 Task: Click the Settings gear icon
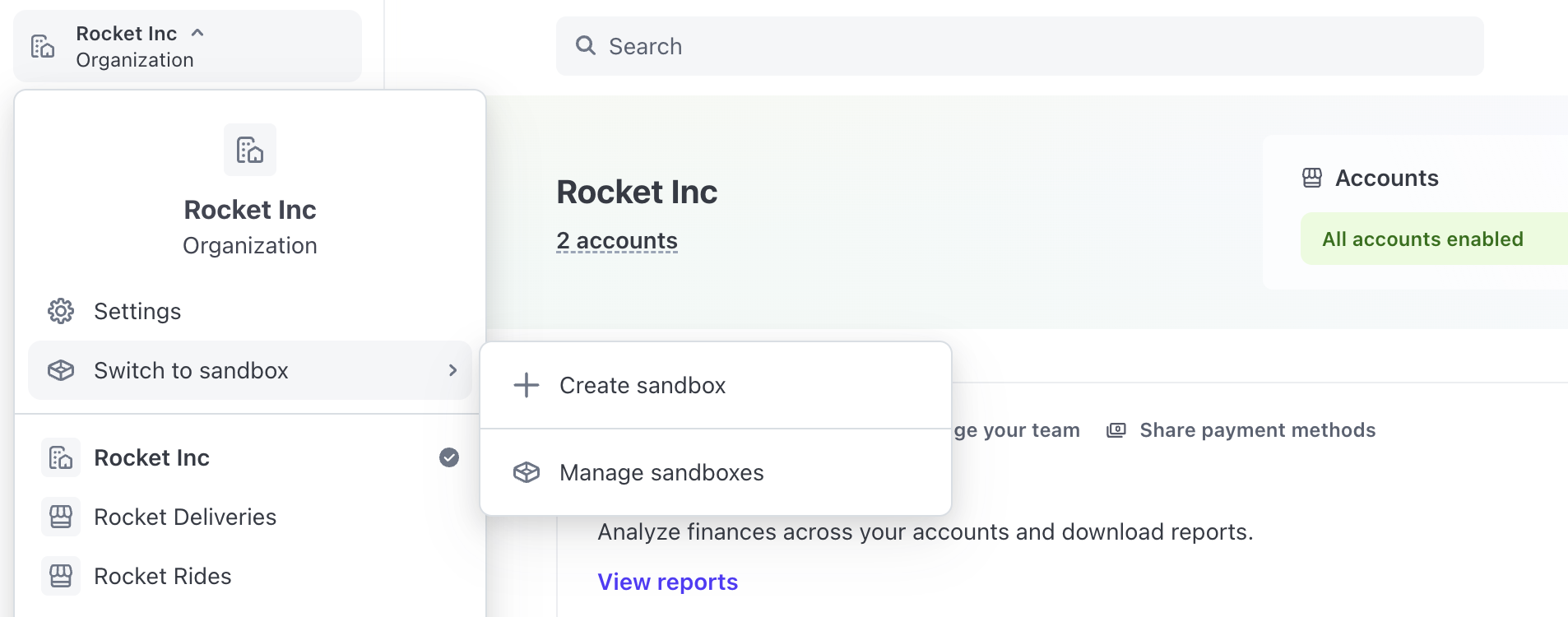61,311
